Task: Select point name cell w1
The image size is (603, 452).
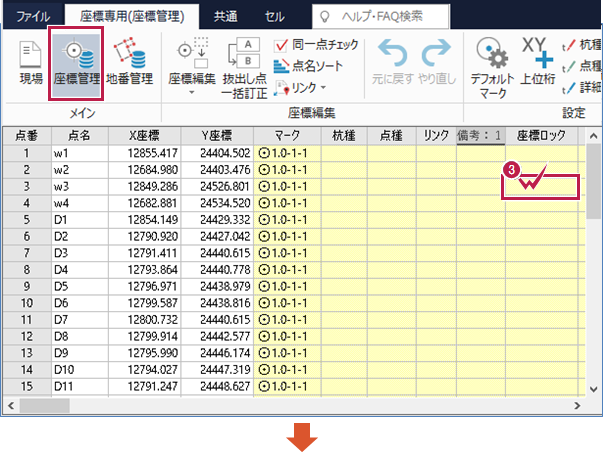Action: (80, 153)
